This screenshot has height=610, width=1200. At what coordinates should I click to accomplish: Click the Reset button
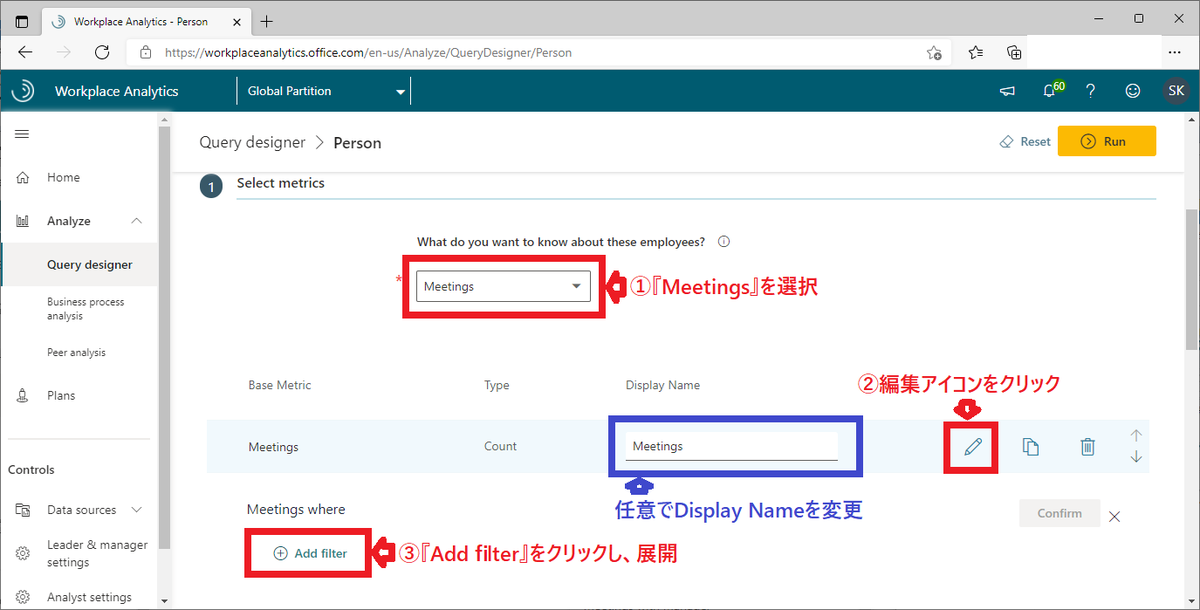click(1025, 142)
